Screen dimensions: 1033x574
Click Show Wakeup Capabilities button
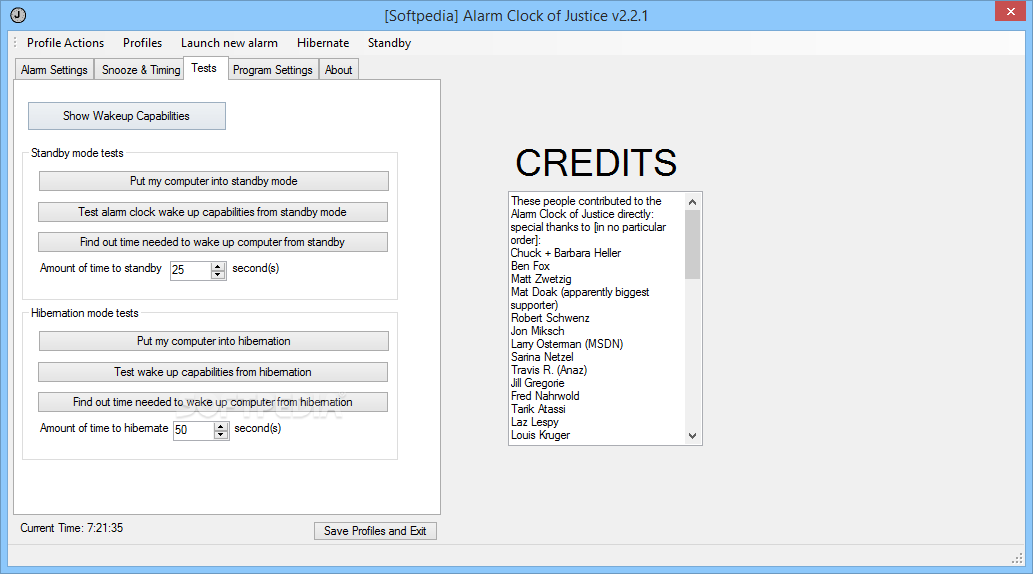[x=126, y=116]
